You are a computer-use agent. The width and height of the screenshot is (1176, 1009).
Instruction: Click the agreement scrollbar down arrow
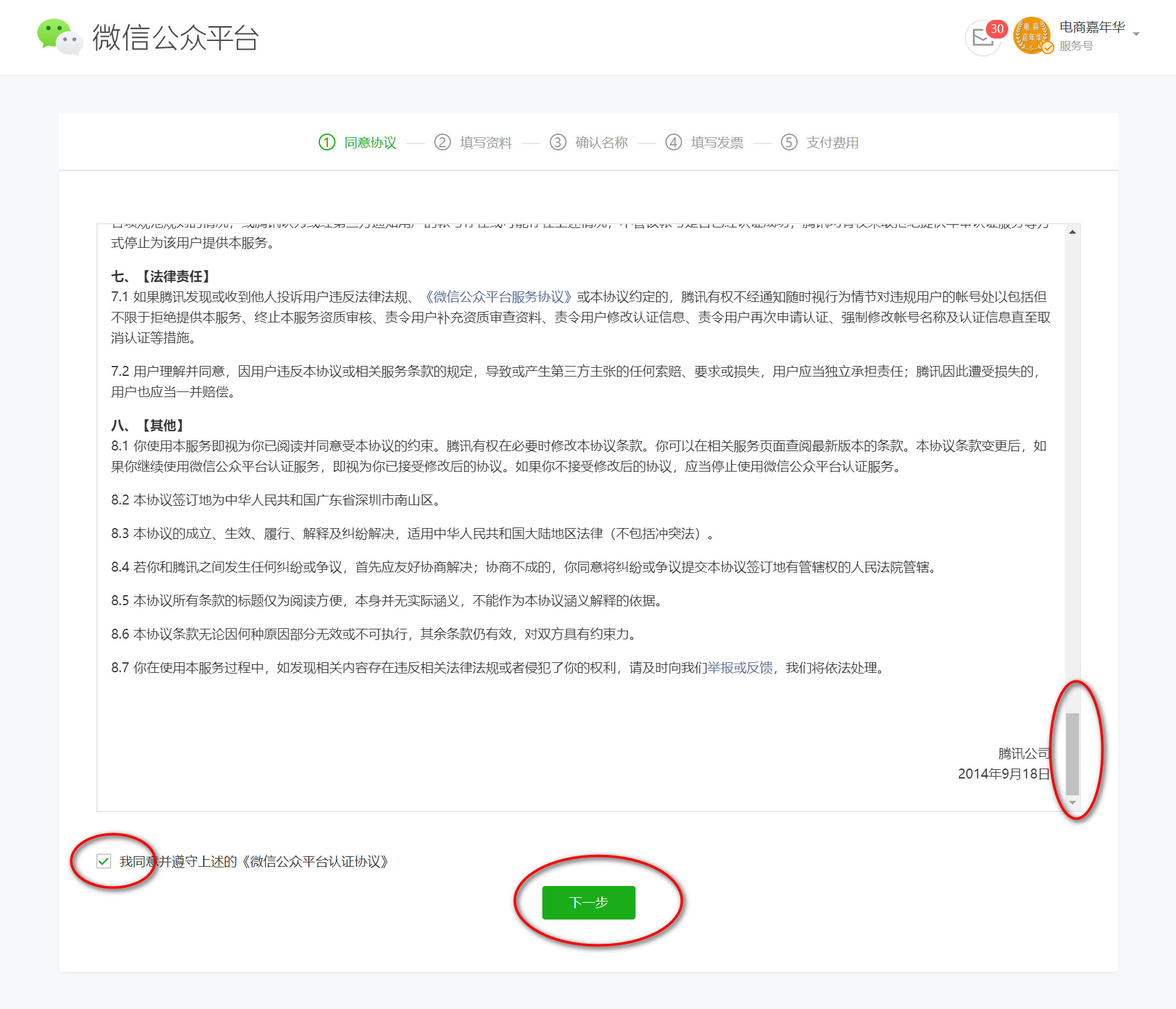click(1072, 803)
